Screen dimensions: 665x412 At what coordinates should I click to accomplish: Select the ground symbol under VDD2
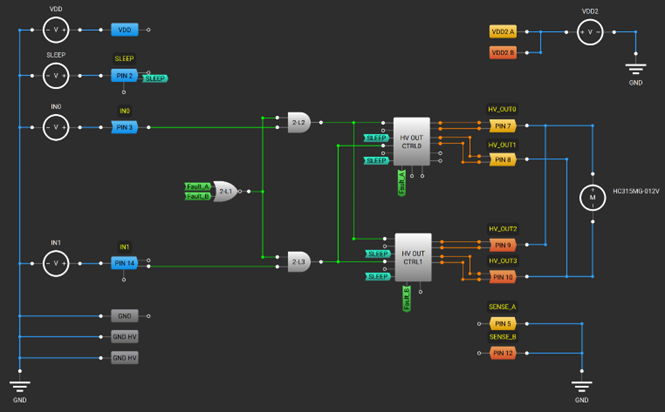tap(635, 70)
